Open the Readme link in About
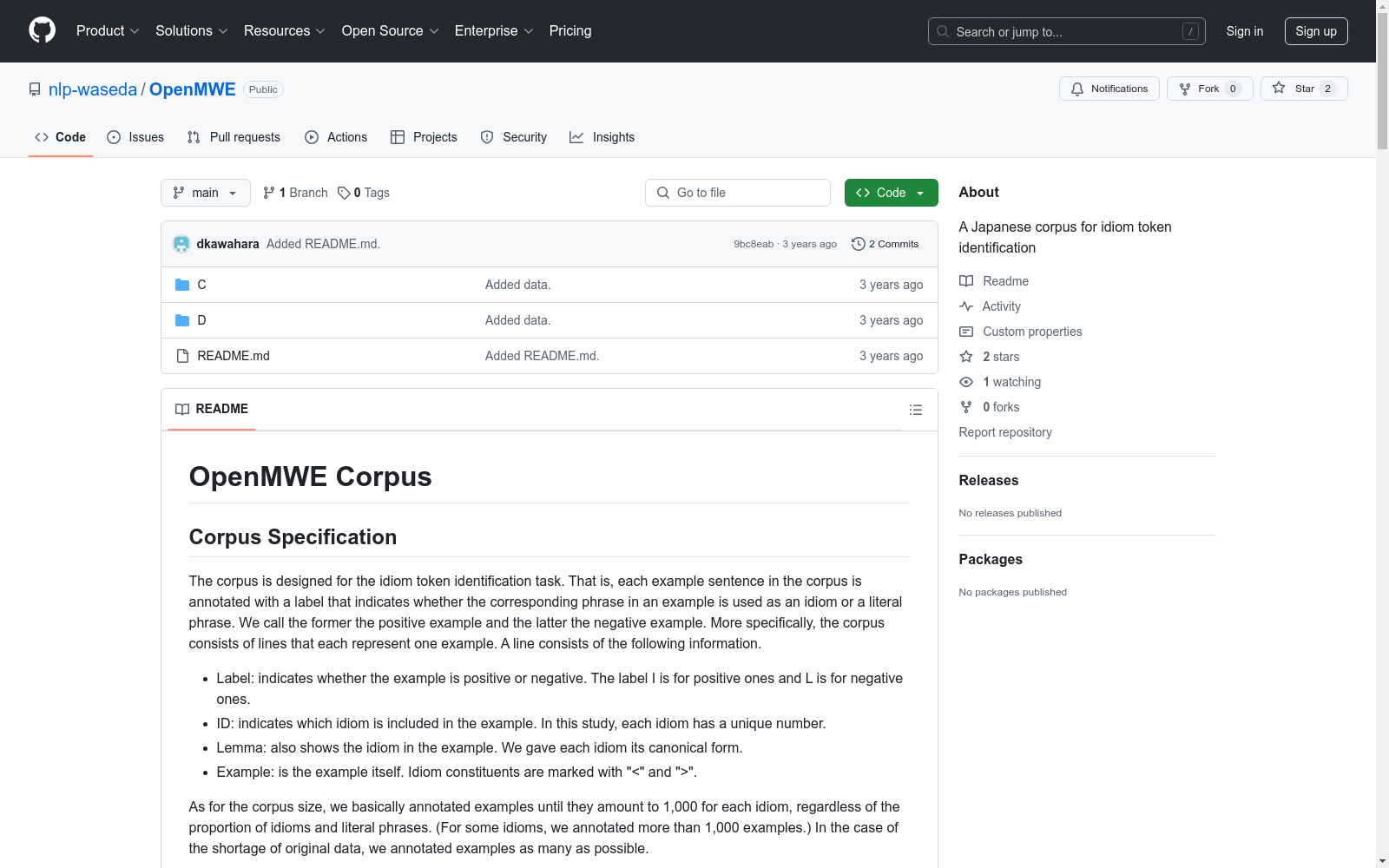1389x868 pixels. (994, 281)
